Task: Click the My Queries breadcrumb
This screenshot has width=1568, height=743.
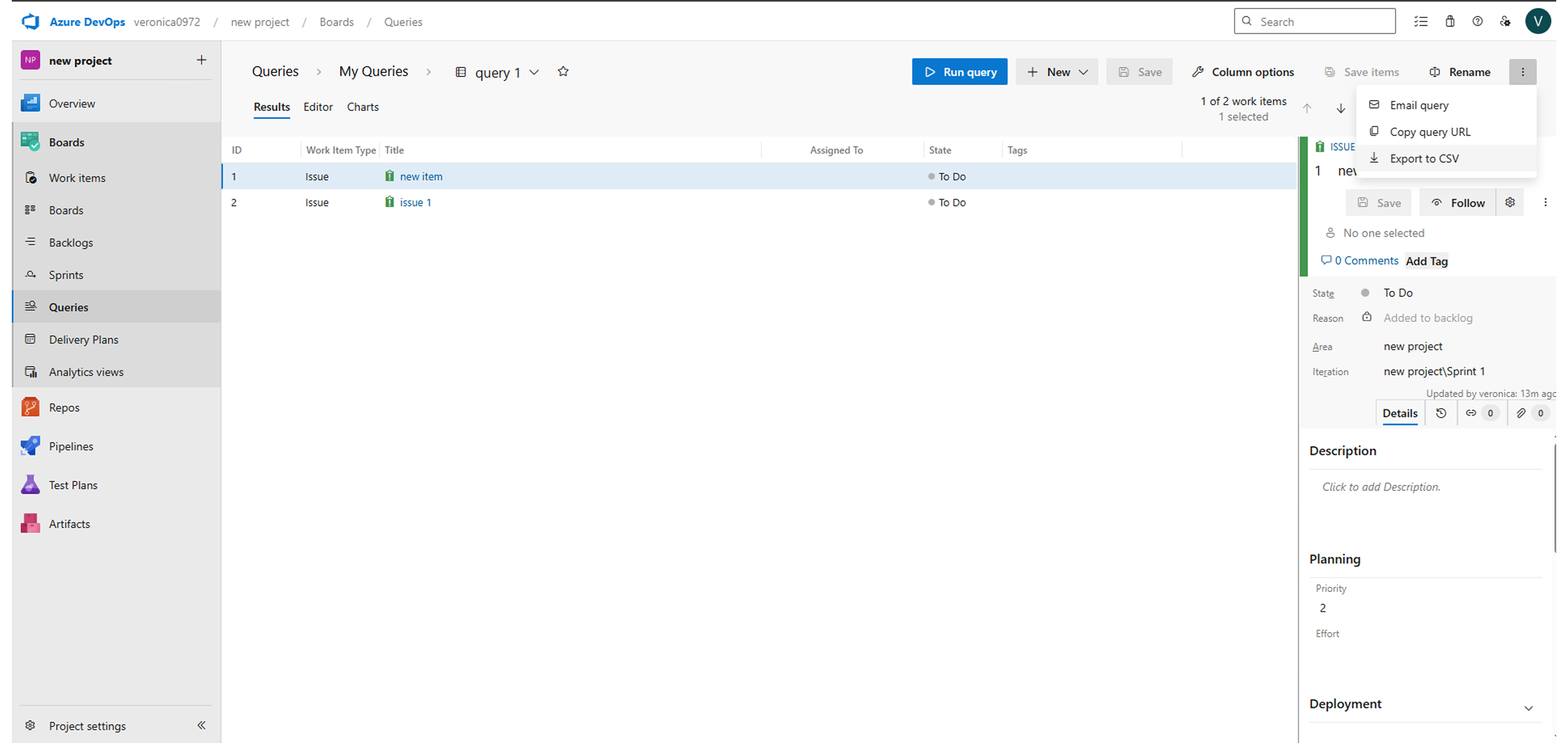Action: (373, 71)
